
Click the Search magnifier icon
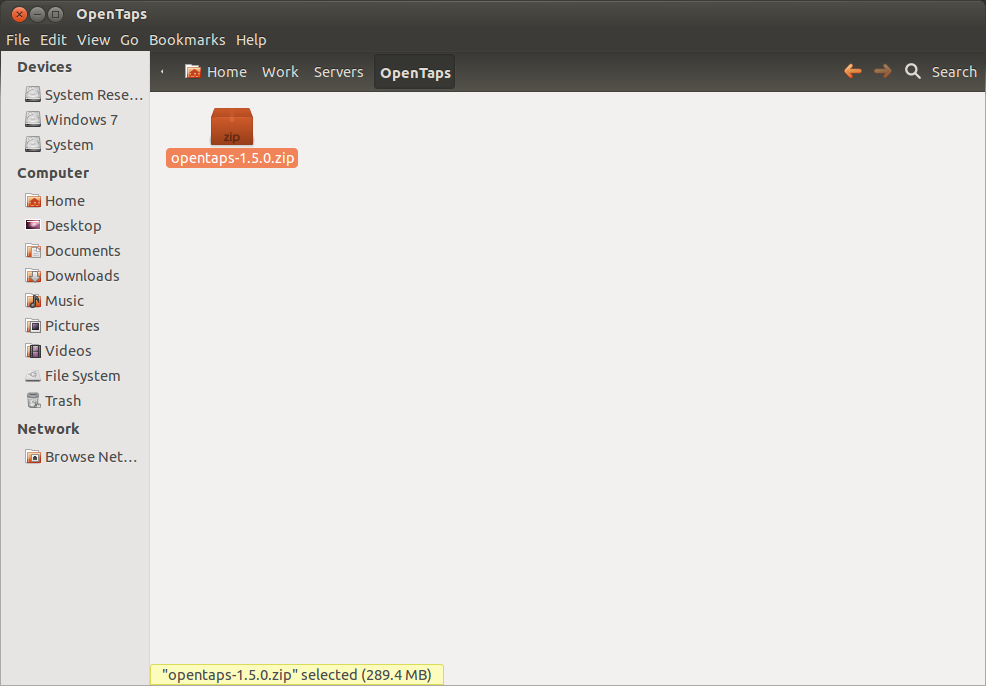click(913, 71)
